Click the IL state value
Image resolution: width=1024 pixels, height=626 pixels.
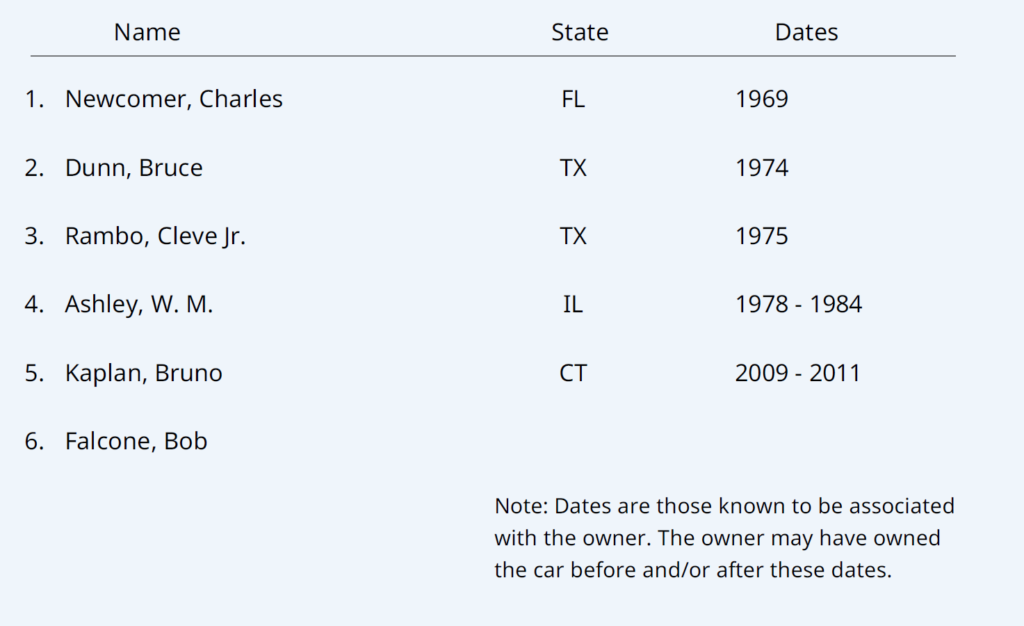pyautogui.click(x=573, y=304)
